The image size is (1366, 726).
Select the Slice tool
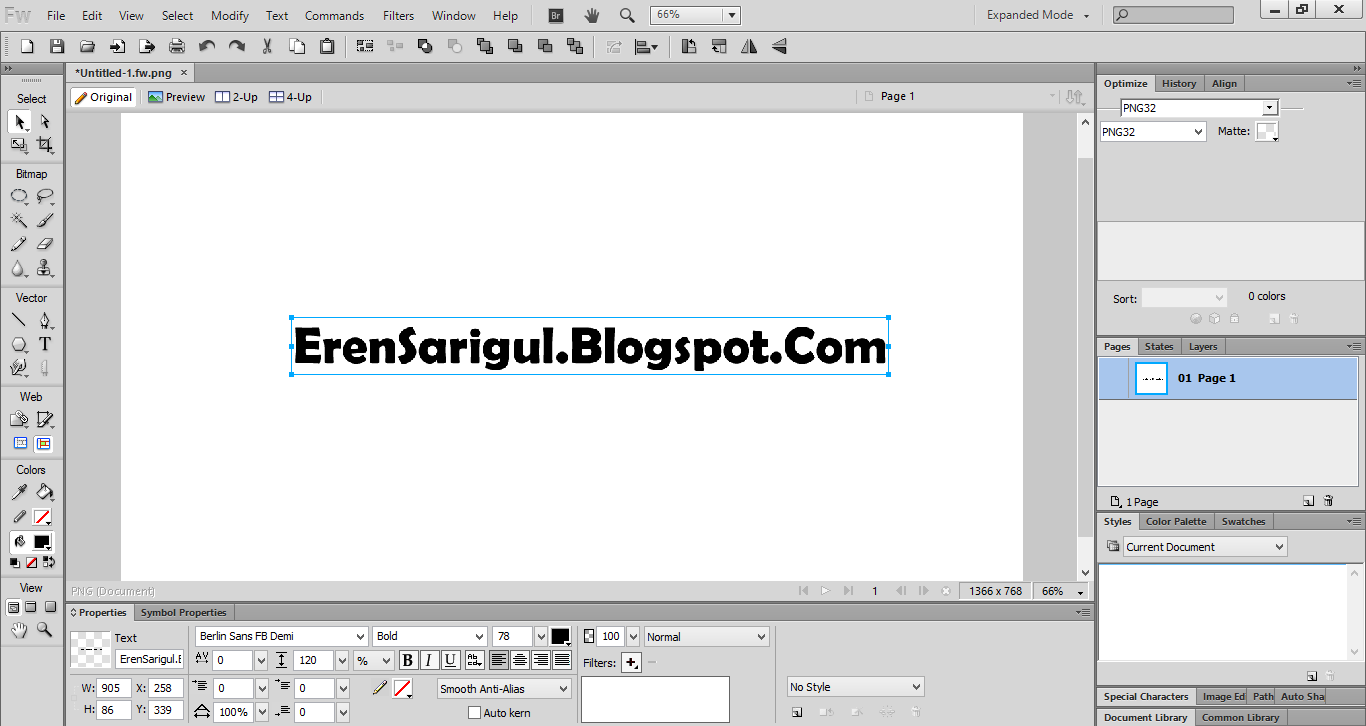[x=44, y=420]
